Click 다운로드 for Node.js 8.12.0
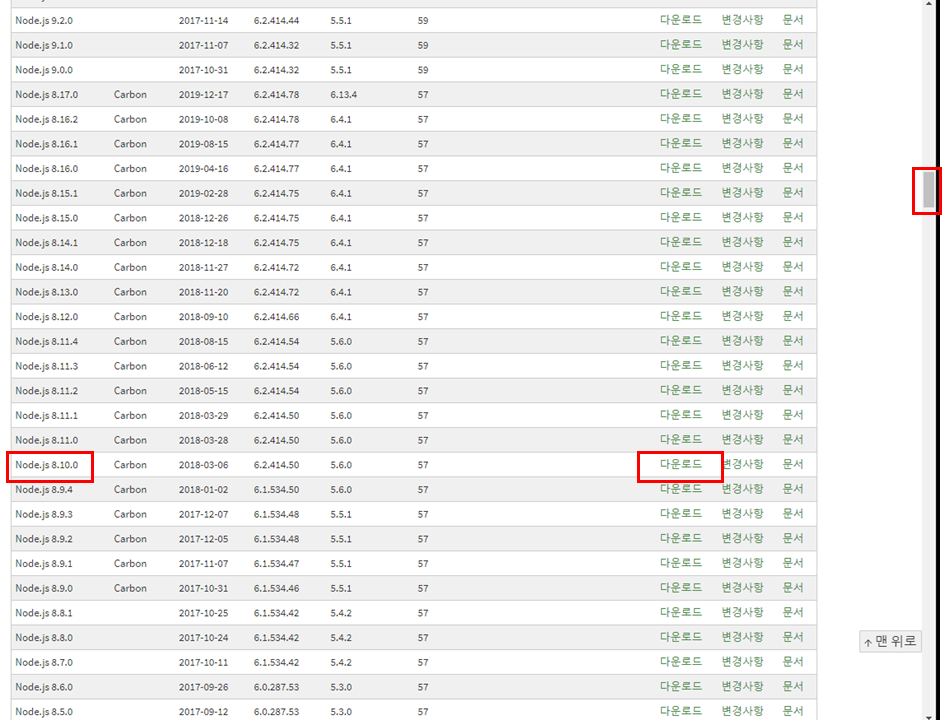This screenshot has height=720, width=942. 681,316
